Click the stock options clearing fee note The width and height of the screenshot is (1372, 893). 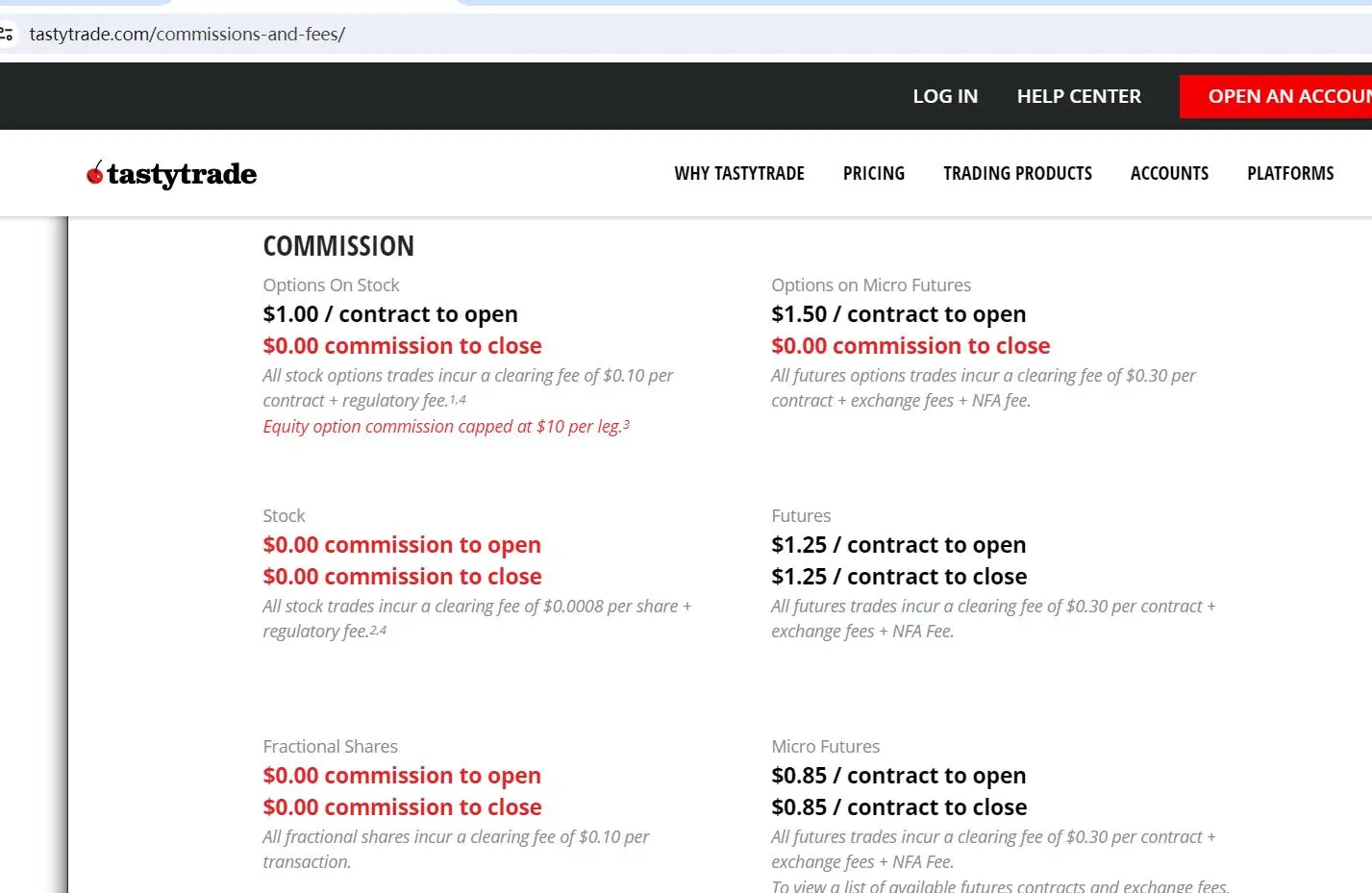pyautogui.click(x=468, y=388)
